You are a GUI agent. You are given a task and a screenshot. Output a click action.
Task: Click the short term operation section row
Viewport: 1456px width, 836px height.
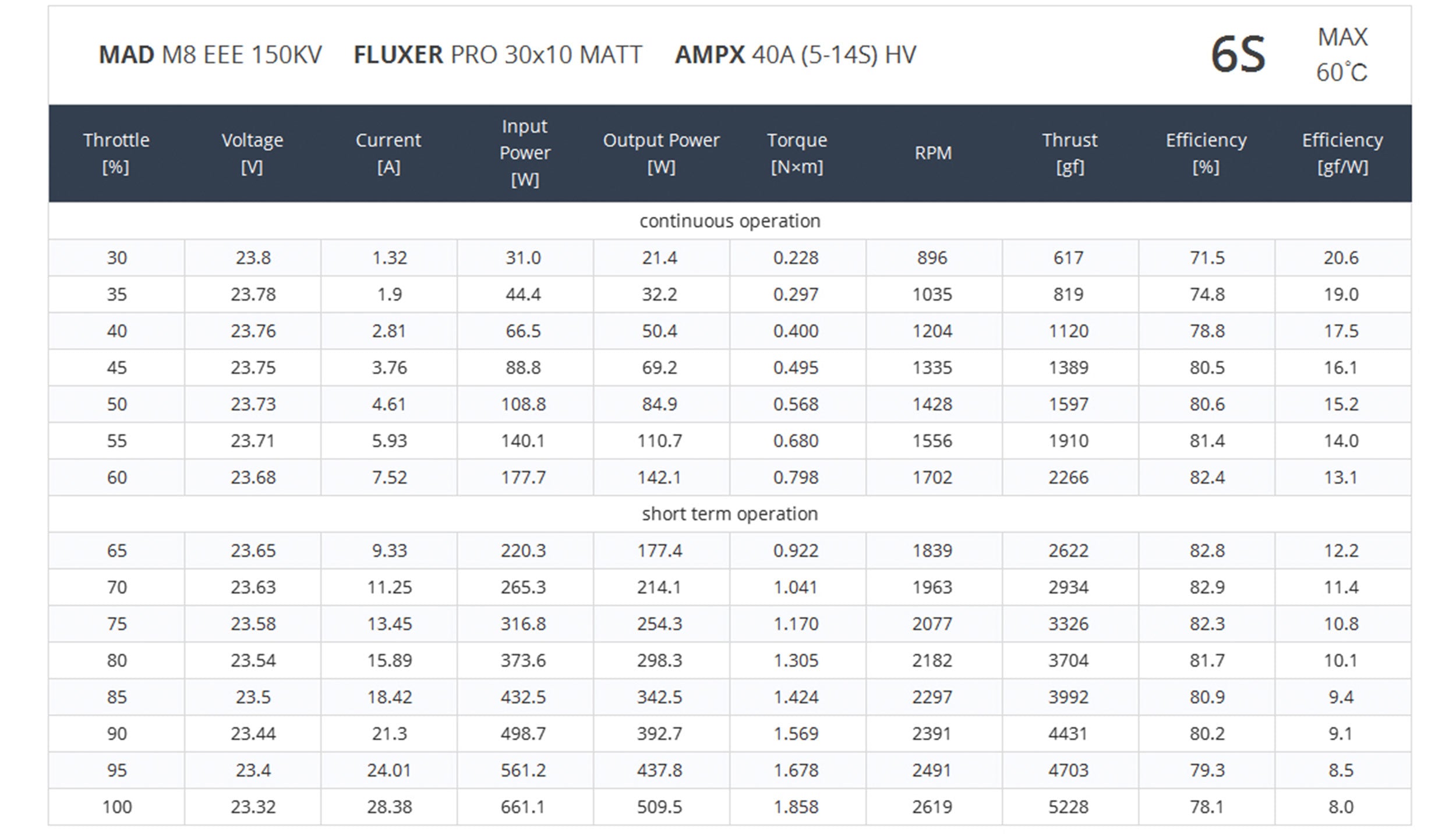(730, 514)
